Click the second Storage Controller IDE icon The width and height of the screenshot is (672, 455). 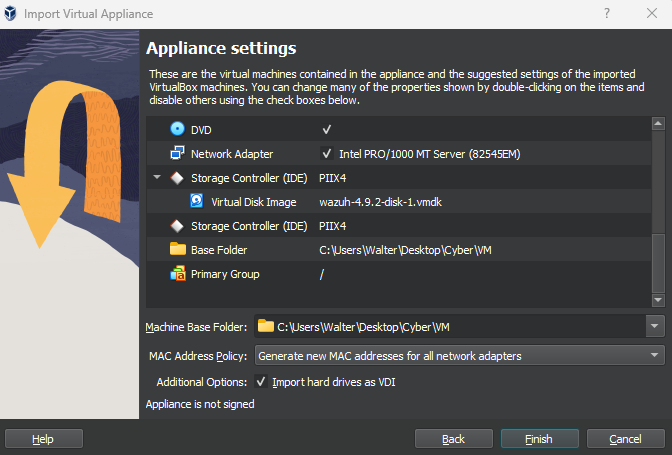178,226
